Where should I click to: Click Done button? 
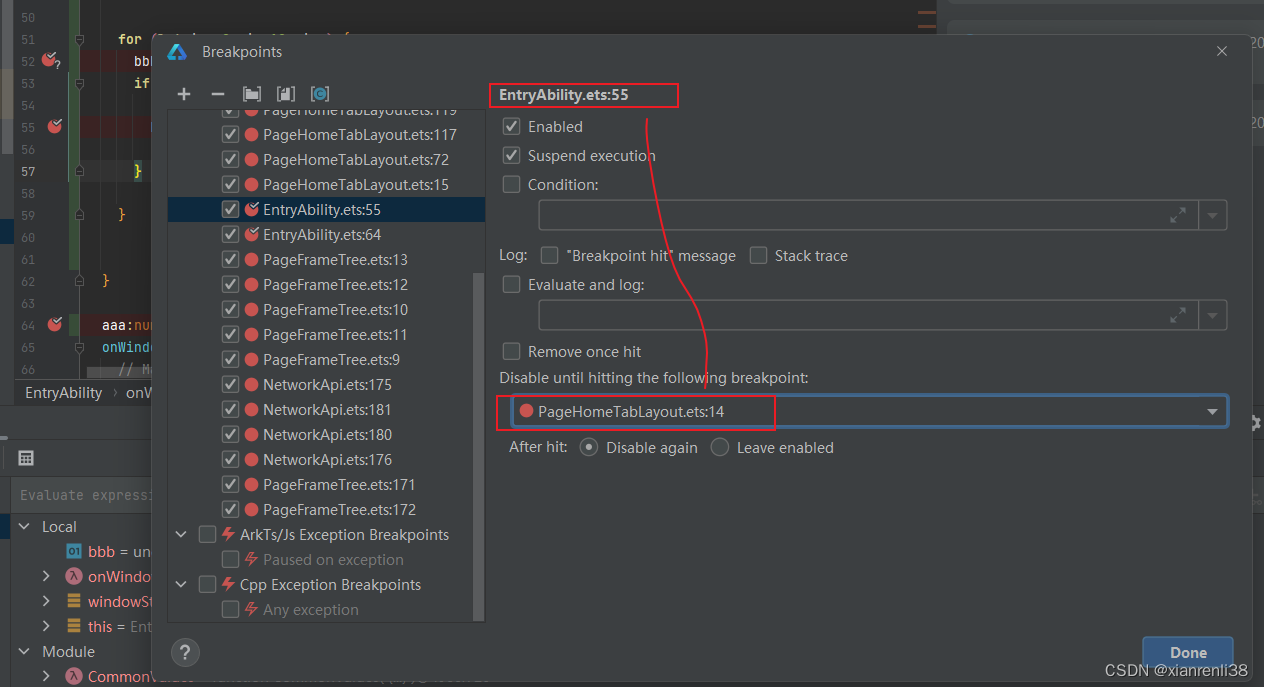(x=1188, y=653)
